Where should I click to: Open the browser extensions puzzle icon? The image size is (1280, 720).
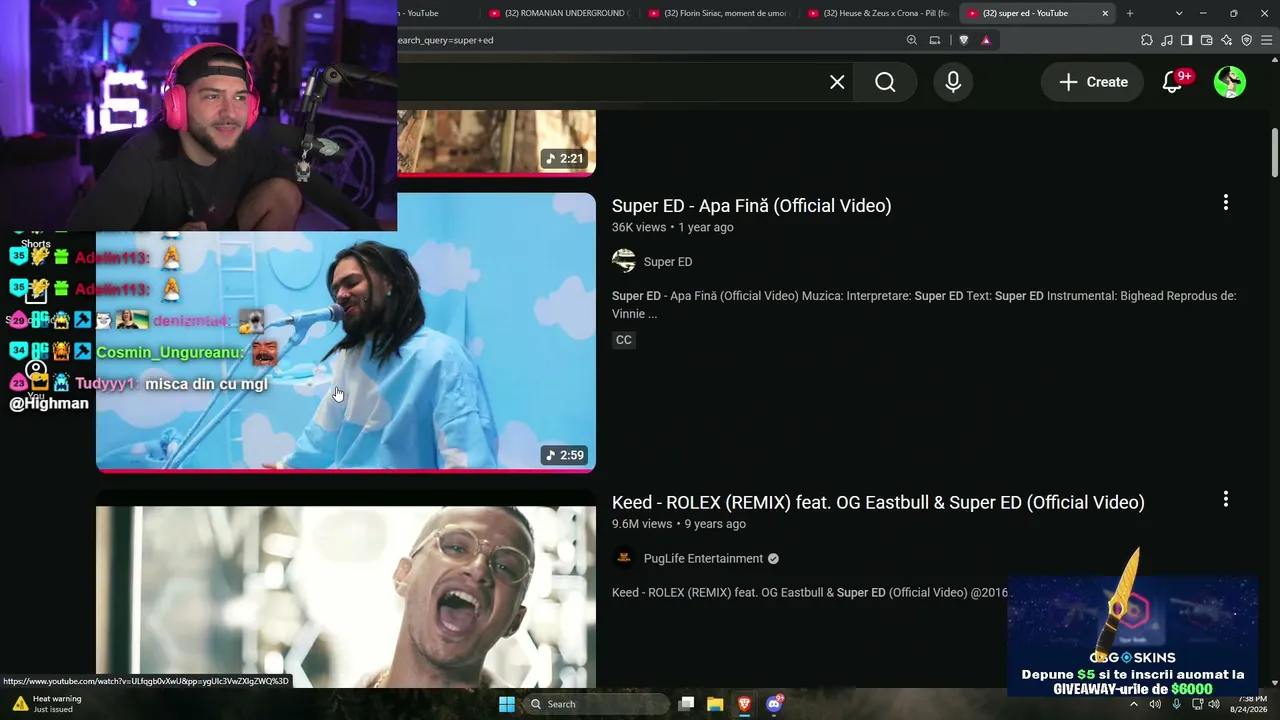(1147, 40)
